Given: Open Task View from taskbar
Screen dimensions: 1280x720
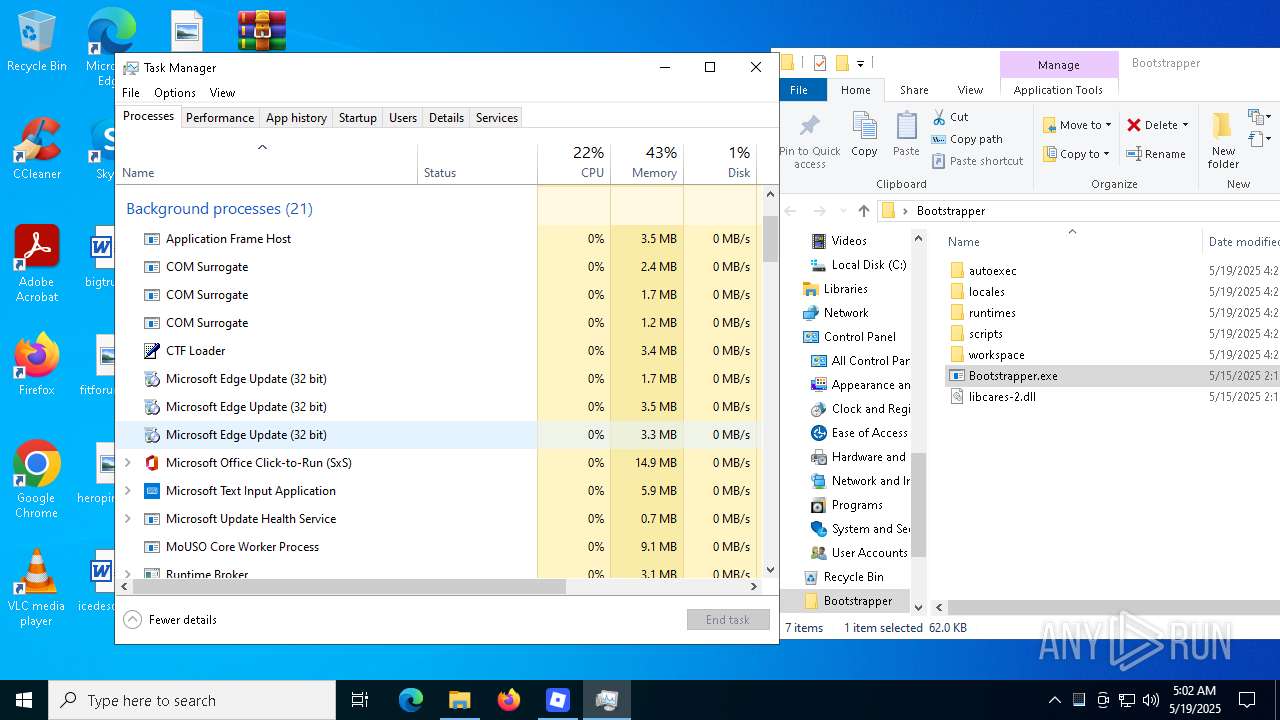Looking at the screenshot, I should tap(360, 700).
